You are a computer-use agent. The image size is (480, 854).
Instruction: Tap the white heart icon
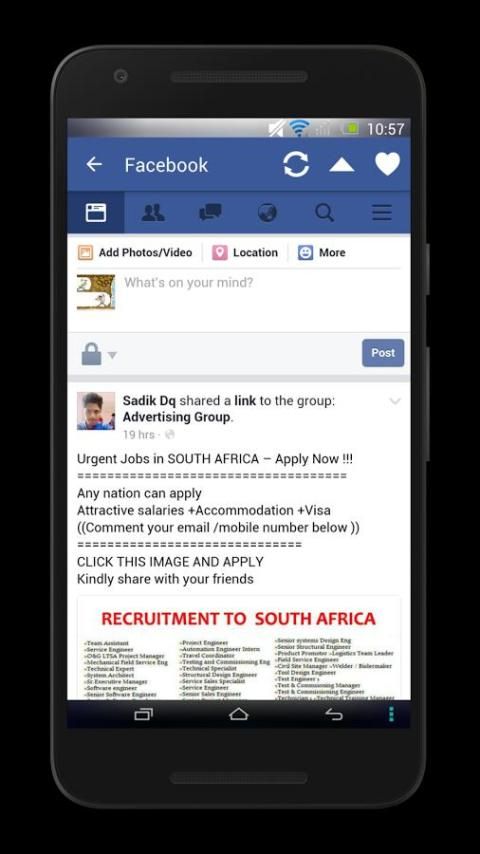click(387, 164)
